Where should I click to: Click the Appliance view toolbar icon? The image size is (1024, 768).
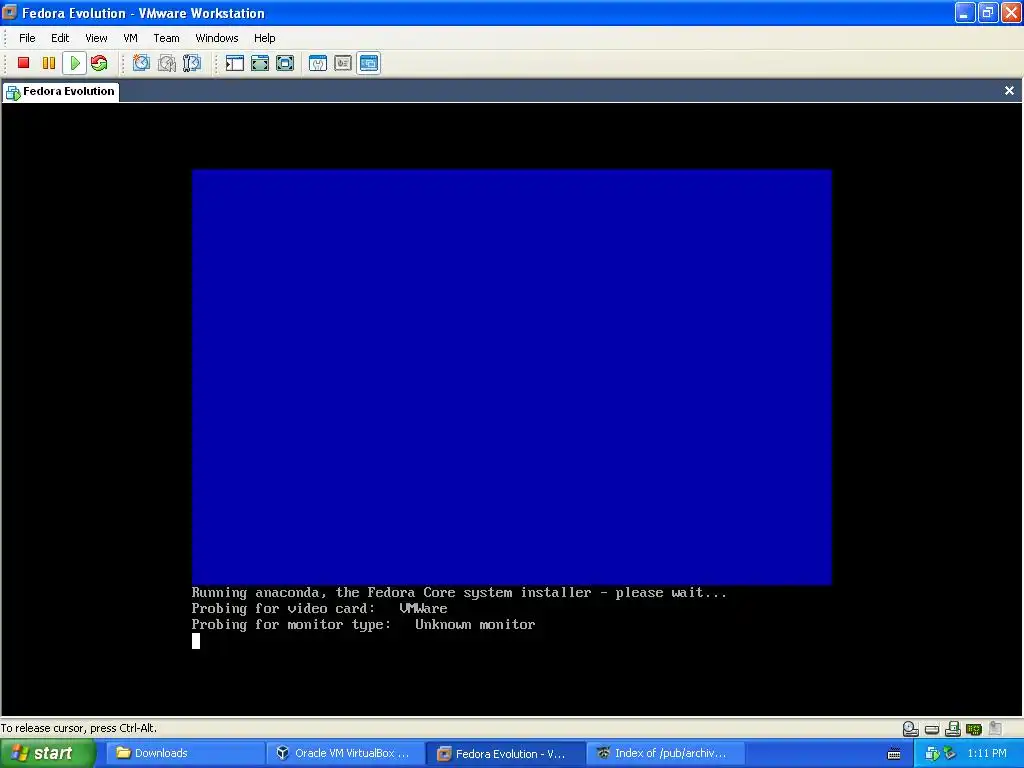[x=343, y=63]
